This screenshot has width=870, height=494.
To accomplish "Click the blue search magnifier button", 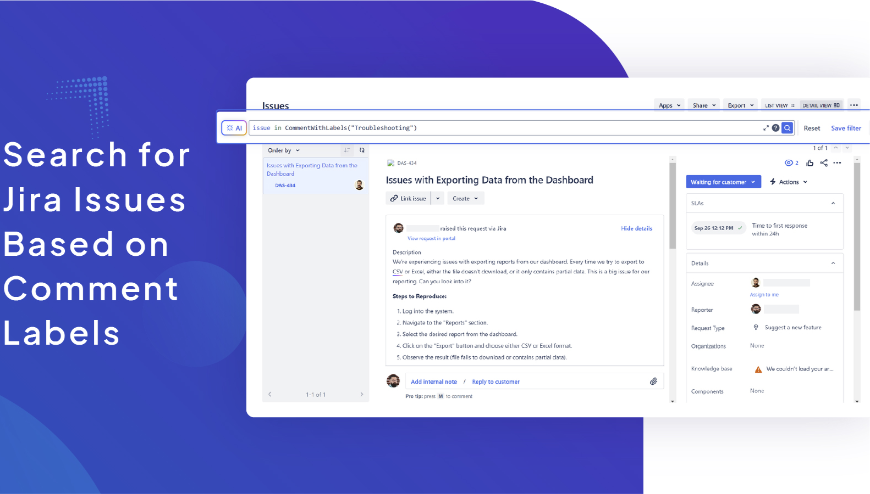I will (787, 128).
